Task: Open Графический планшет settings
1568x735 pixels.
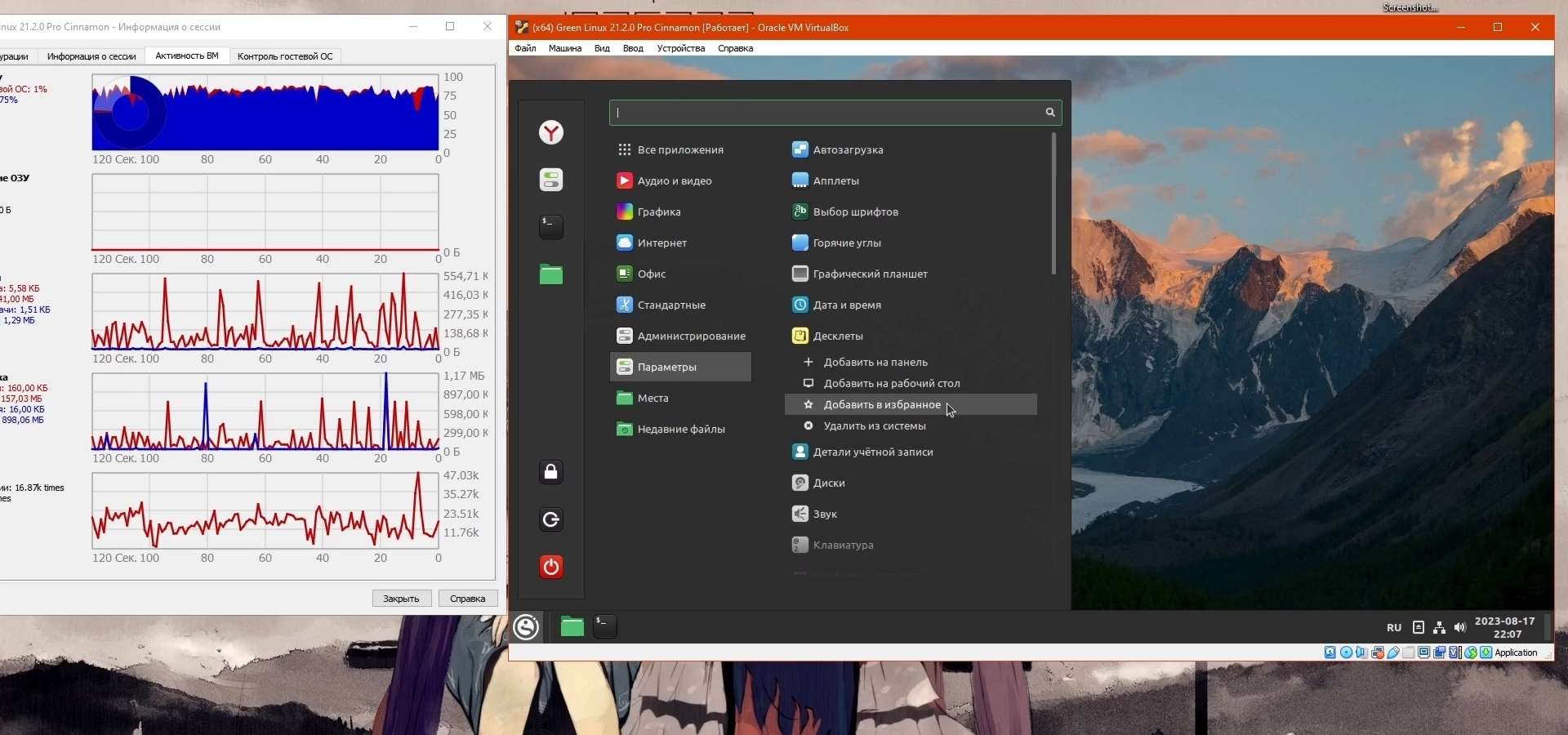Action: (x=911, y=274)
